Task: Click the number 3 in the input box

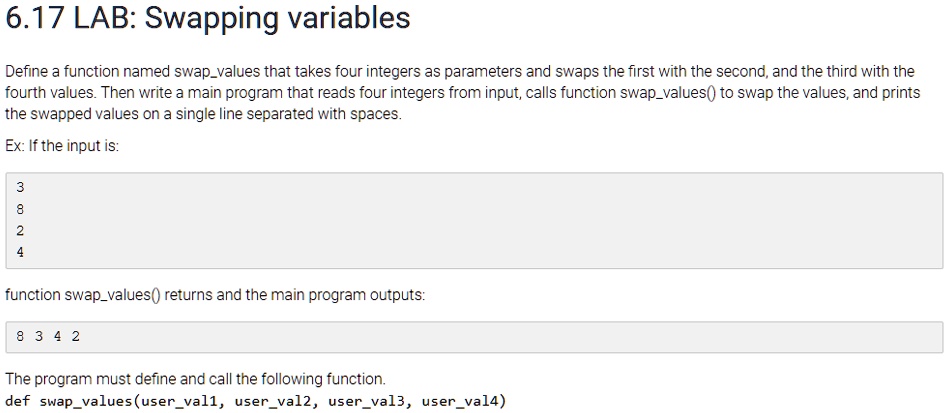Action: point(21,188)
